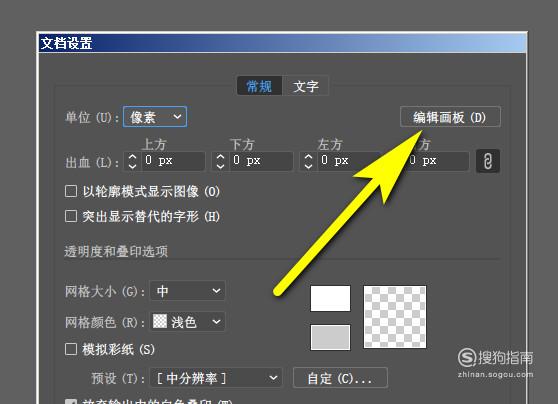Click the 编辑画板 (D) button

coord(450,117)
